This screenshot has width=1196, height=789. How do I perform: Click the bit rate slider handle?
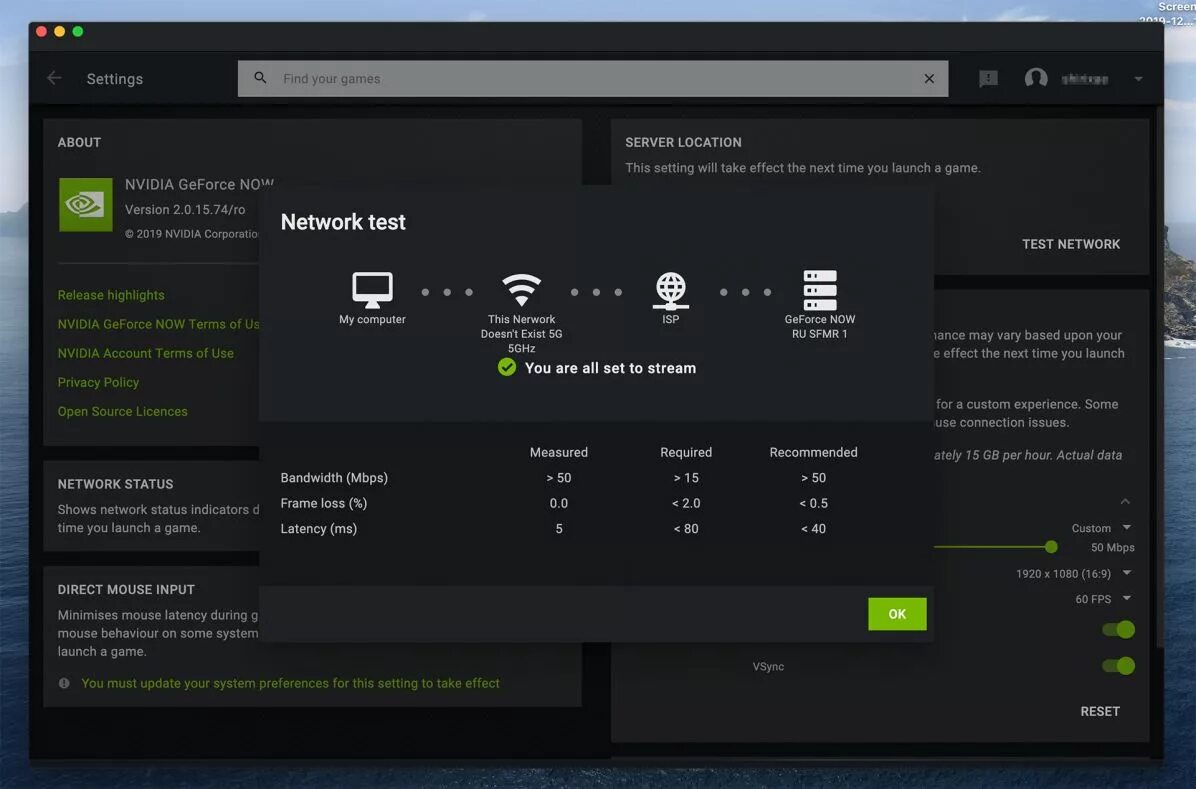pos(1051,547)
